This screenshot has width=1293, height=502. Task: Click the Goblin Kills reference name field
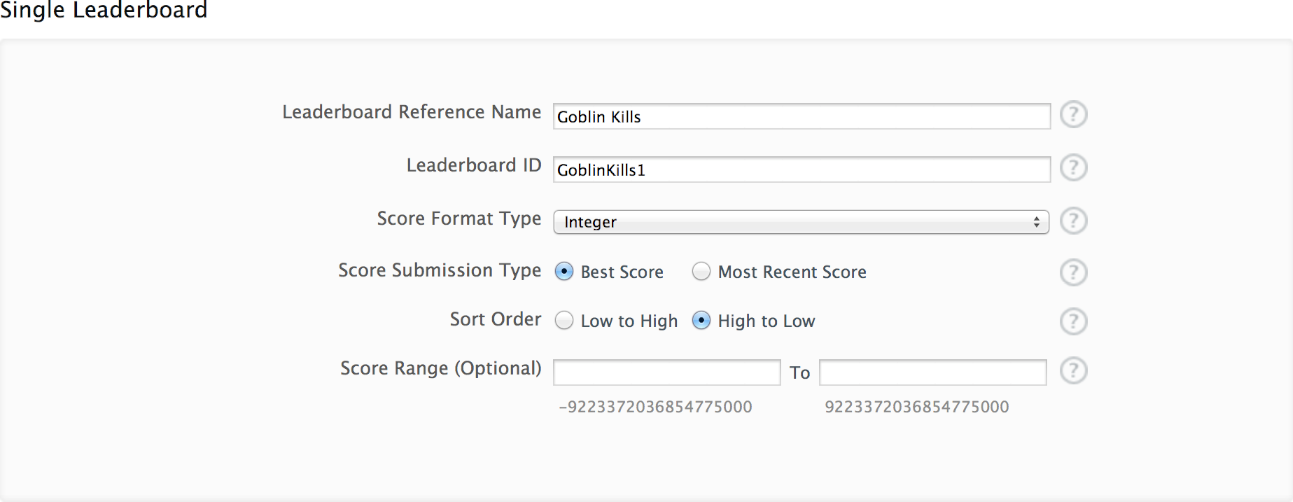800,117
